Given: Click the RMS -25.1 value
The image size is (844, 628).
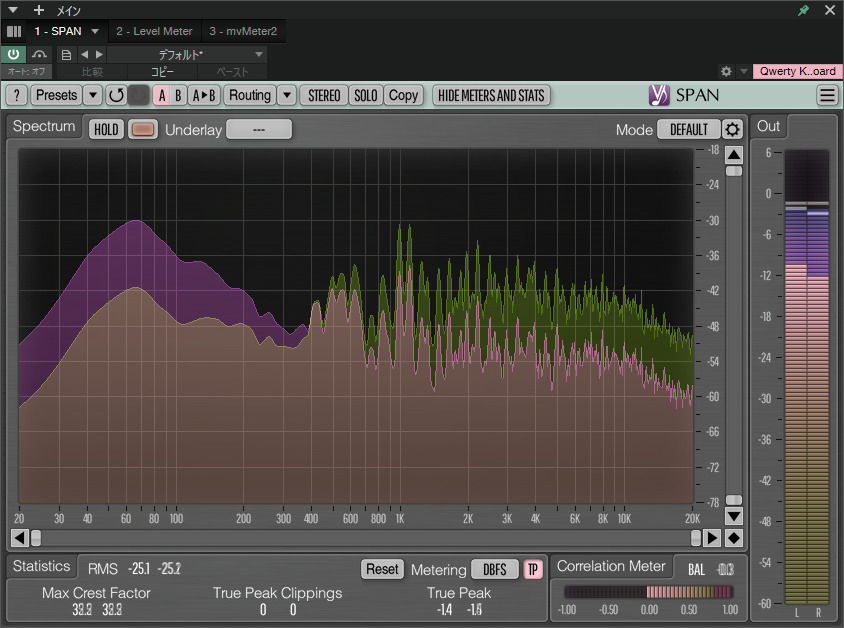Looking at the screenshot, I should [139, 569].
